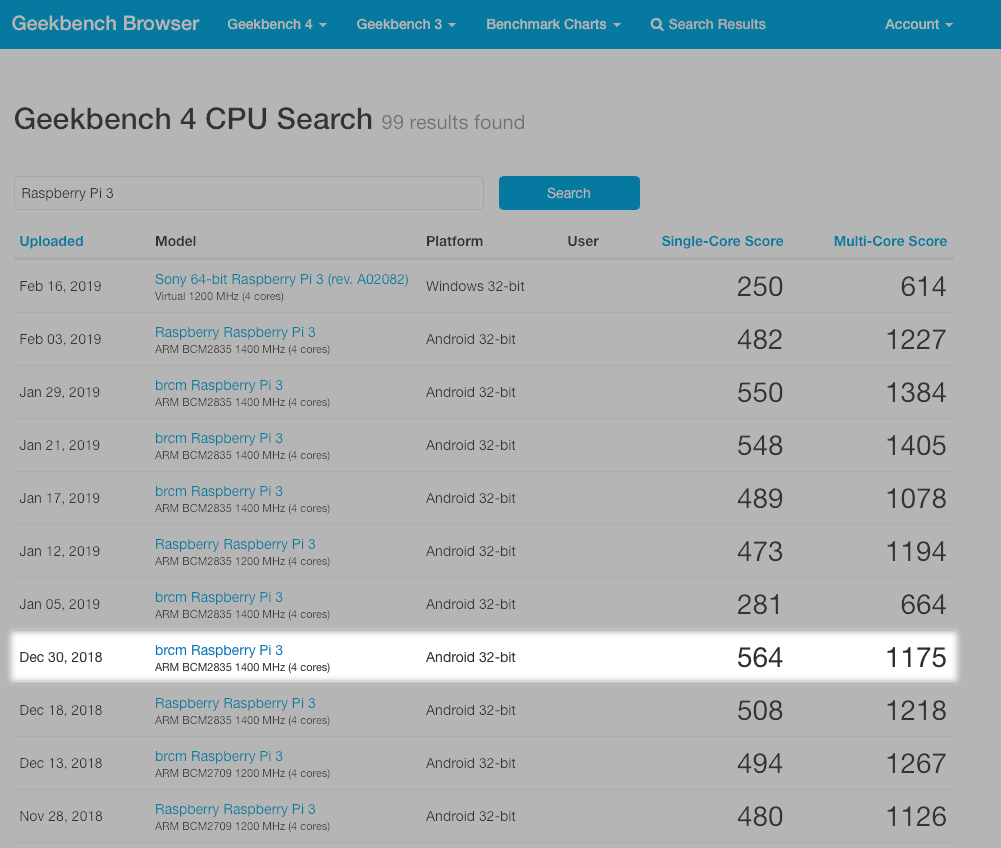The height and width of the screenshot is (848, 1001).
Task: Open Sony 64-bit Raspberry Pi 3 result
Action: (281, 279)
